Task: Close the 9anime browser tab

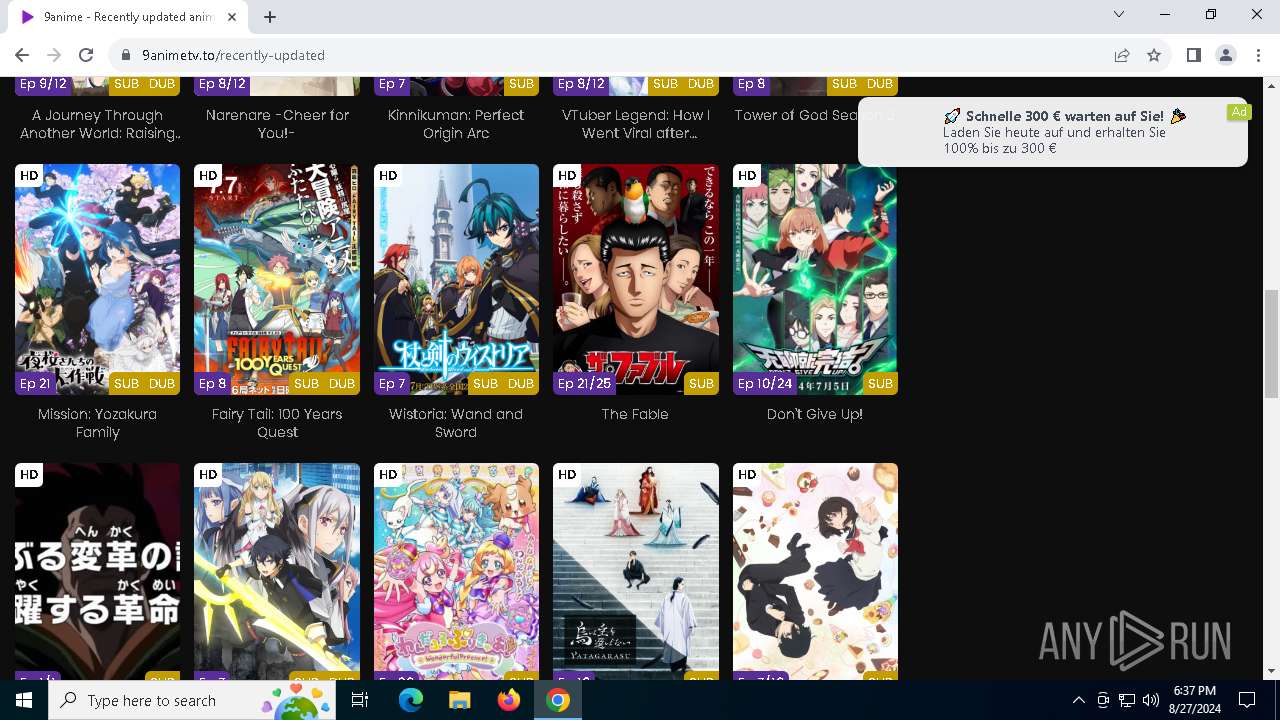Action: pyautogui.click(x=232, y=17)
